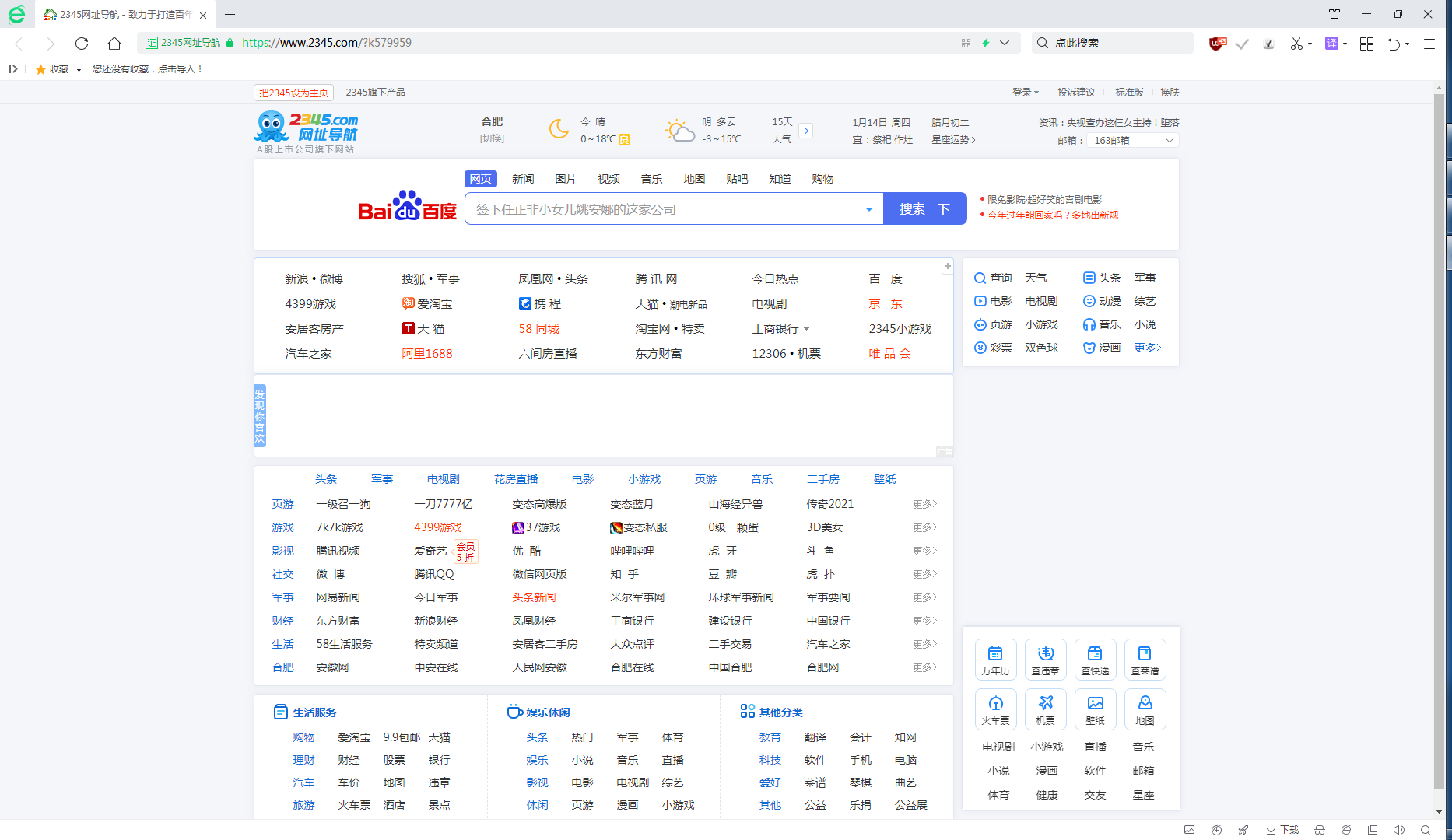Screen dimensions: 1452x840
Task: Switch to the 花房直播 category tab
Action: pyautogui.click(x=516, y=479)
